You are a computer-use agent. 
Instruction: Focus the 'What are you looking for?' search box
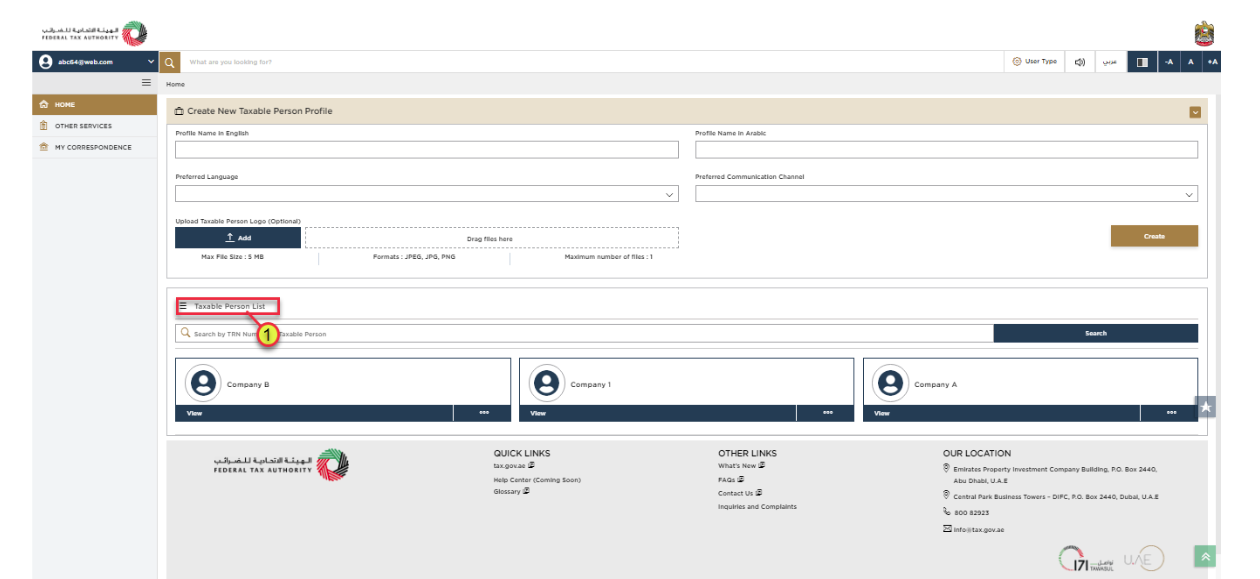pos(590,62)
